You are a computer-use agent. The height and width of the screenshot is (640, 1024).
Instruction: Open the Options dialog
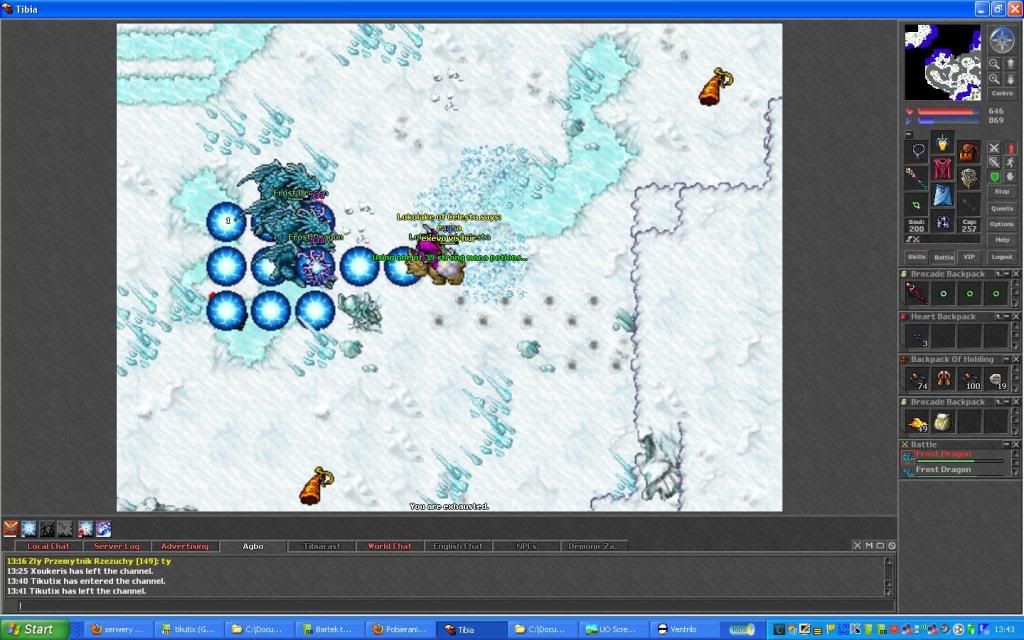click(x=1002, y=224)
